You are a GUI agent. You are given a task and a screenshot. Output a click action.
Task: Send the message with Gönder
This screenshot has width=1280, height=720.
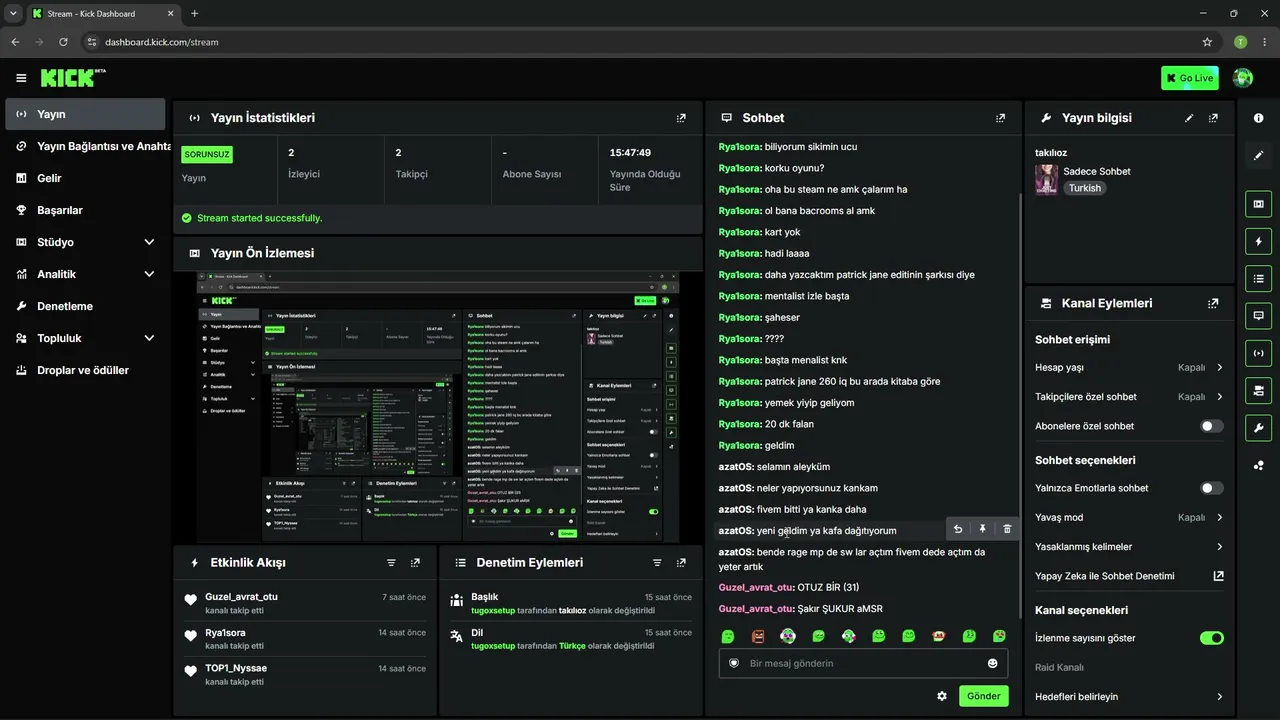983,696
